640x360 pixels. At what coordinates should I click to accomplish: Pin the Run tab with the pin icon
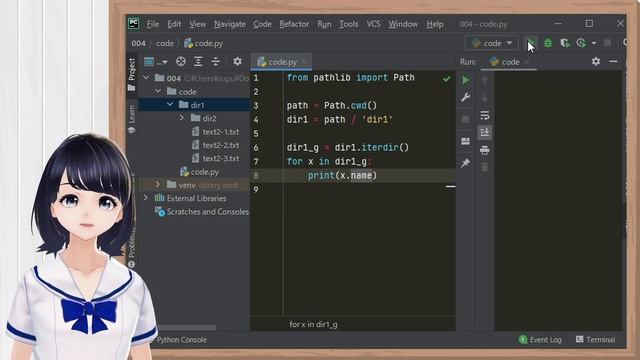point(465,163)
